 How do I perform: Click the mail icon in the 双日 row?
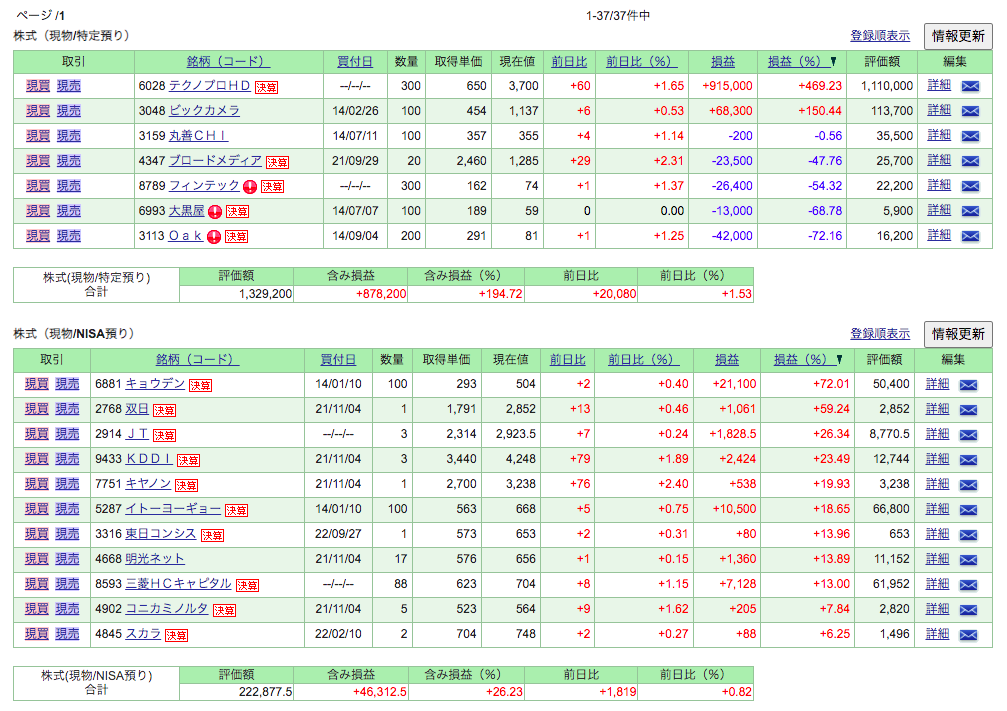968,410
